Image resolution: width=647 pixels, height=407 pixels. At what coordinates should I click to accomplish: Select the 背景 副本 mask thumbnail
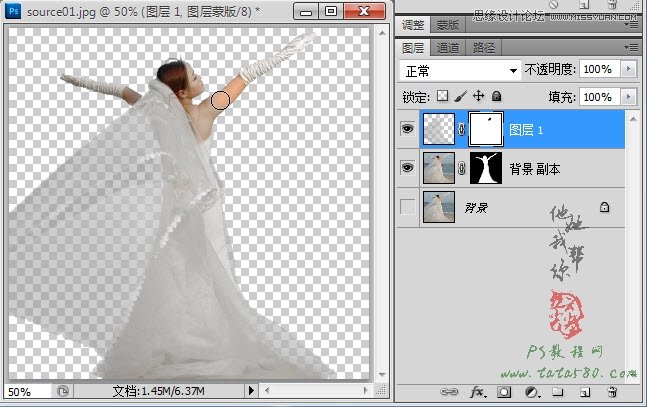(486, 168)
